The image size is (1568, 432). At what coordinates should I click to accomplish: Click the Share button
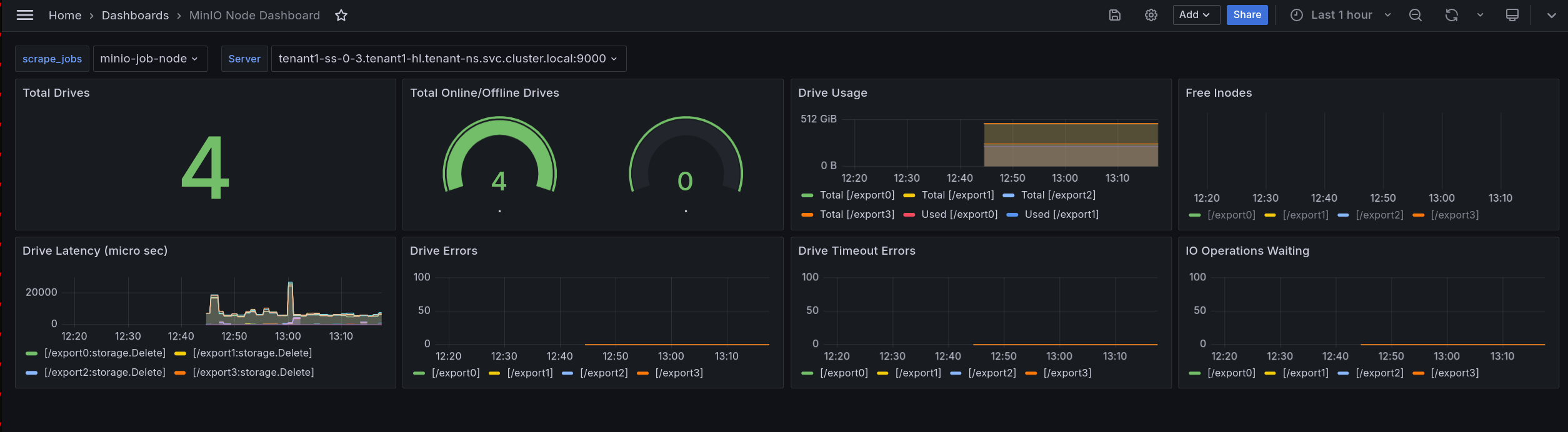1247,15
